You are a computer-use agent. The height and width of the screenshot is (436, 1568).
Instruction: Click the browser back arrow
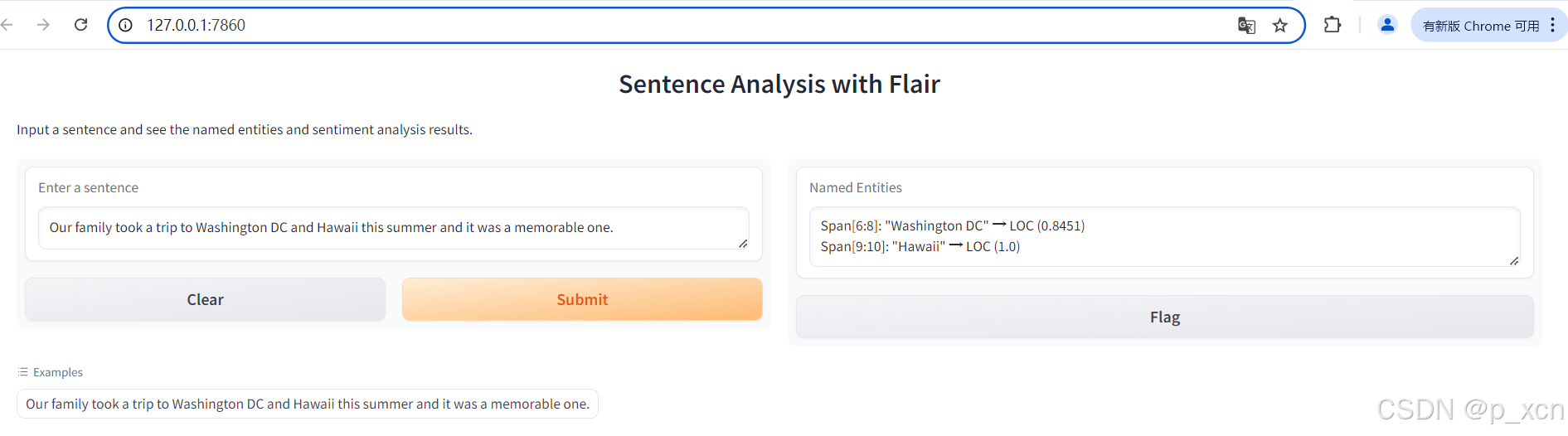click(7, 25)
